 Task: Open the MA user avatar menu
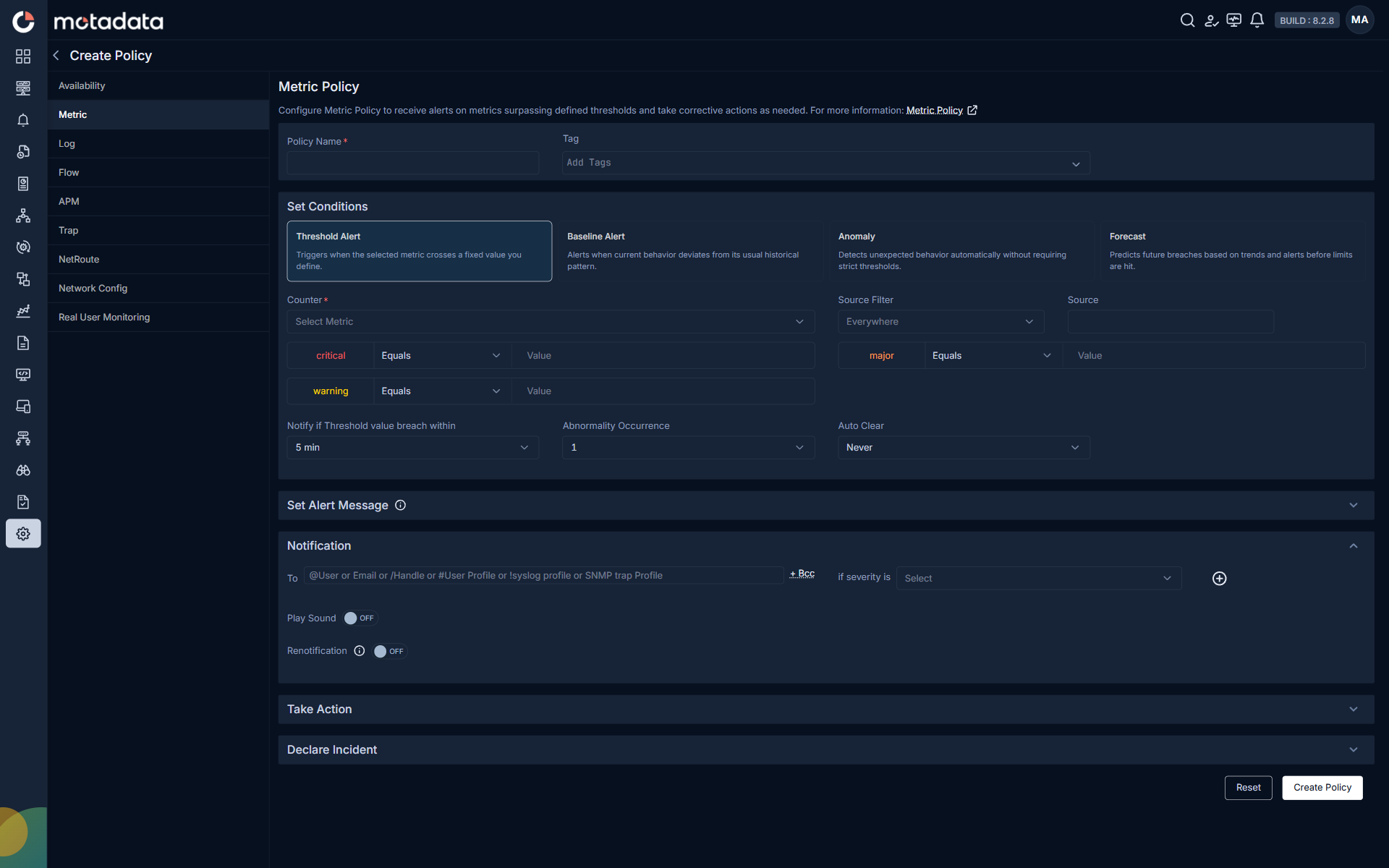click(1359, 20)
